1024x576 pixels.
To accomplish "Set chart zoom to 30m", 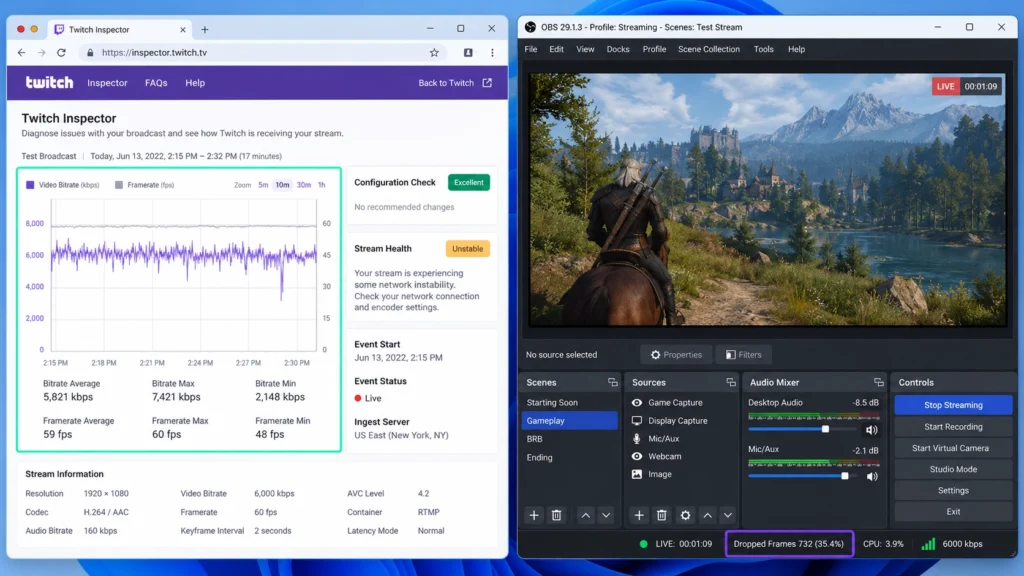I will coord(304,185).
